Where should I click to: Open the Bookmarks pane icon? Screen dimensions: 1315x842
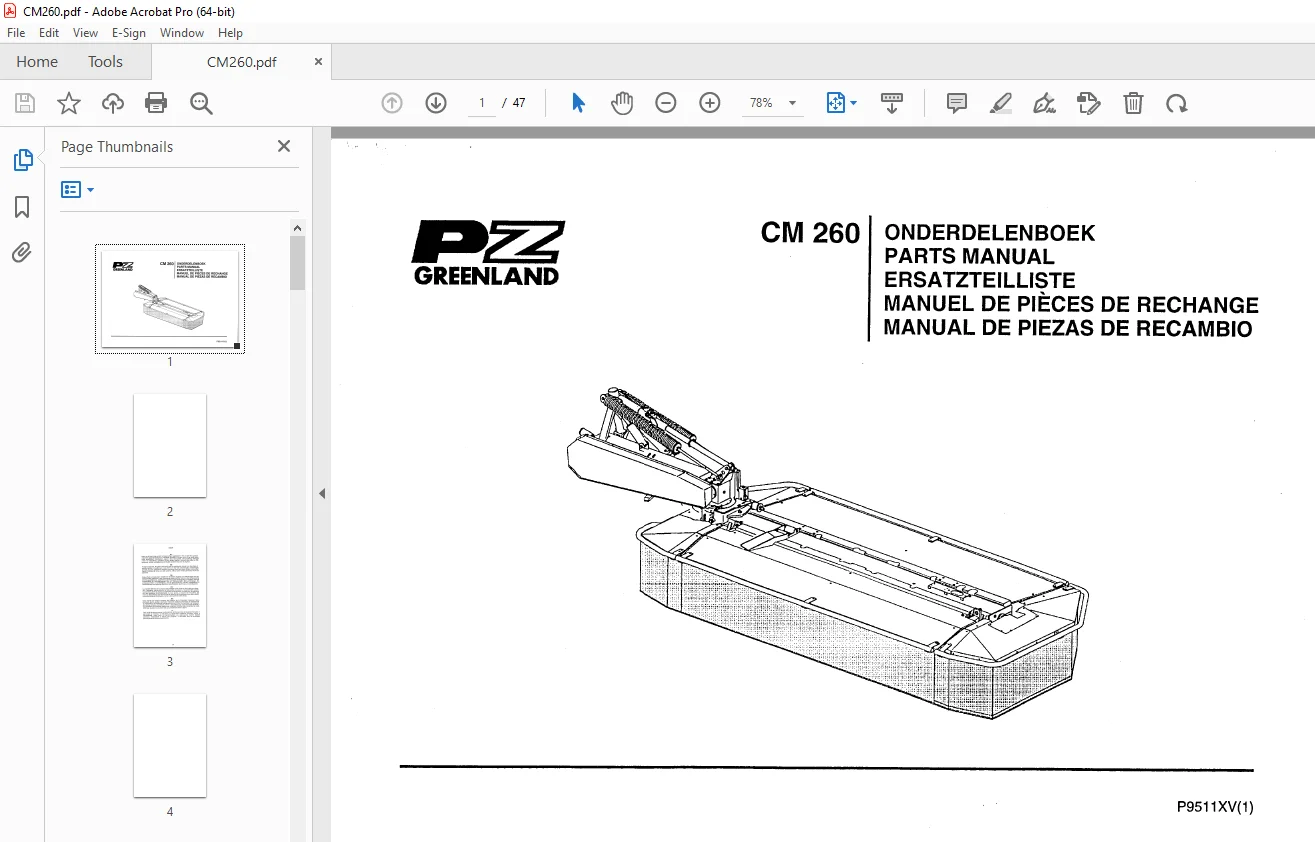tap(22, 207)
